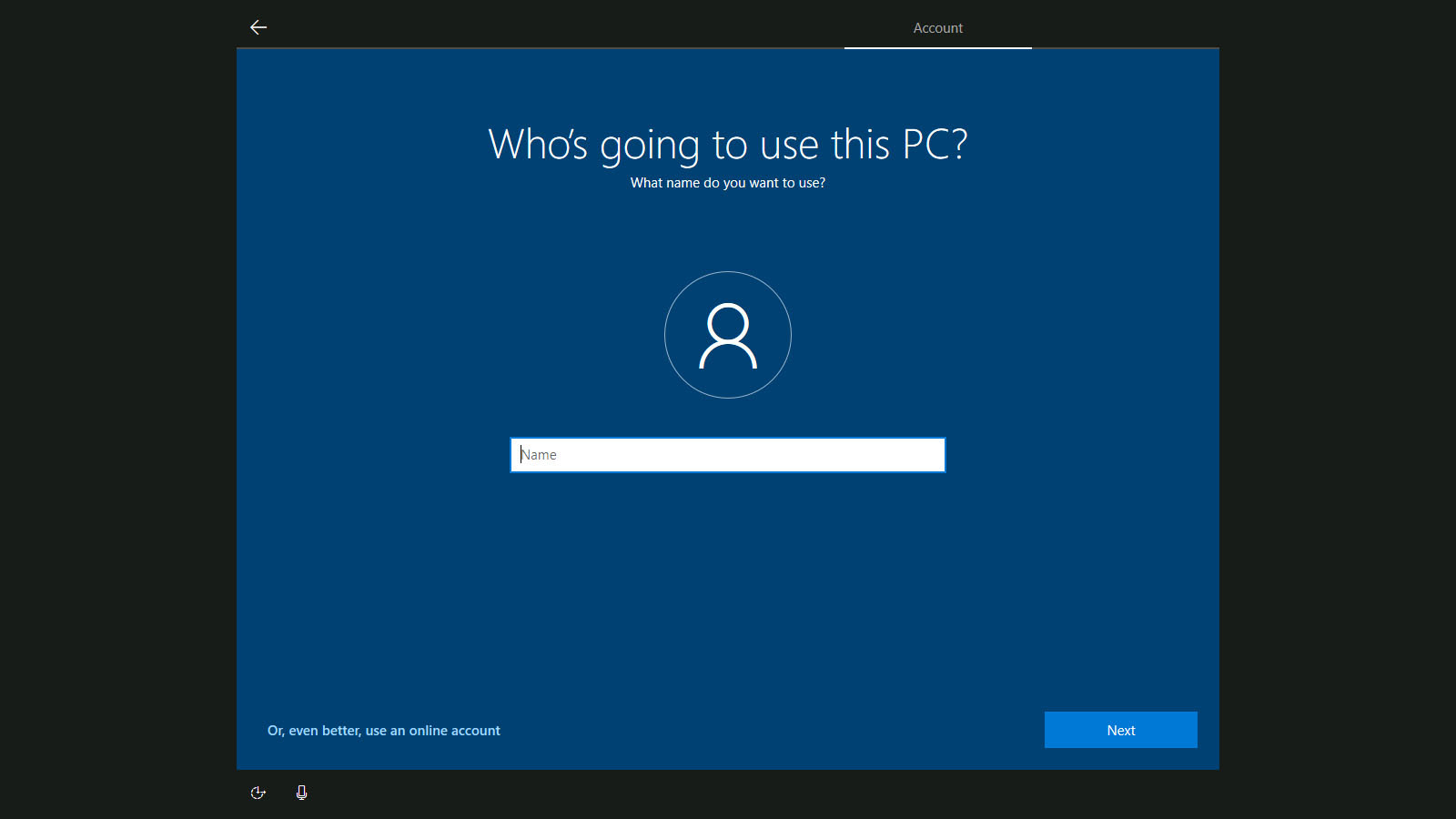The height and width of the screenshot is (819, 1456).
Task: Click the back arrow icon
Action: (258, 27)
